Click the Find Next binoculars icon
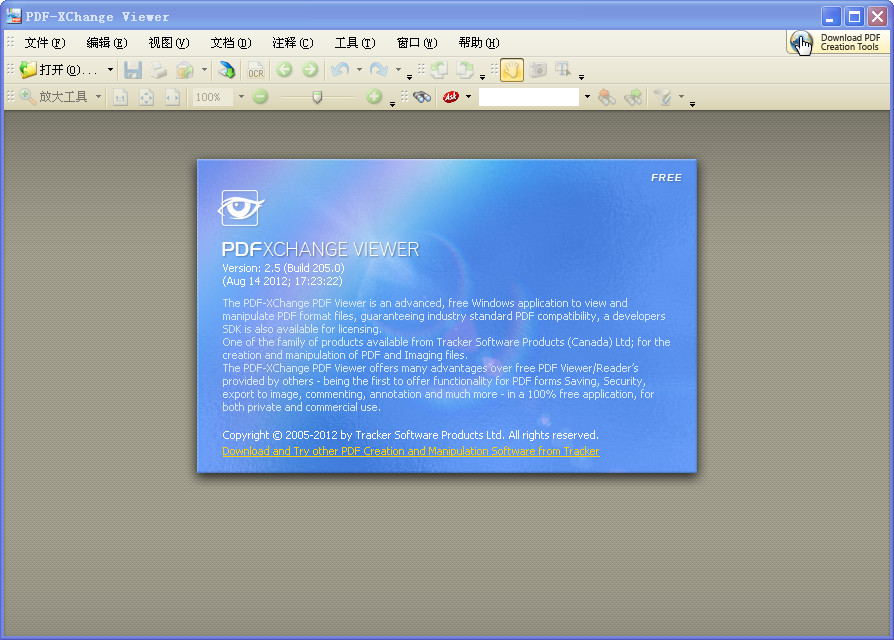 (x=633, y=97)
